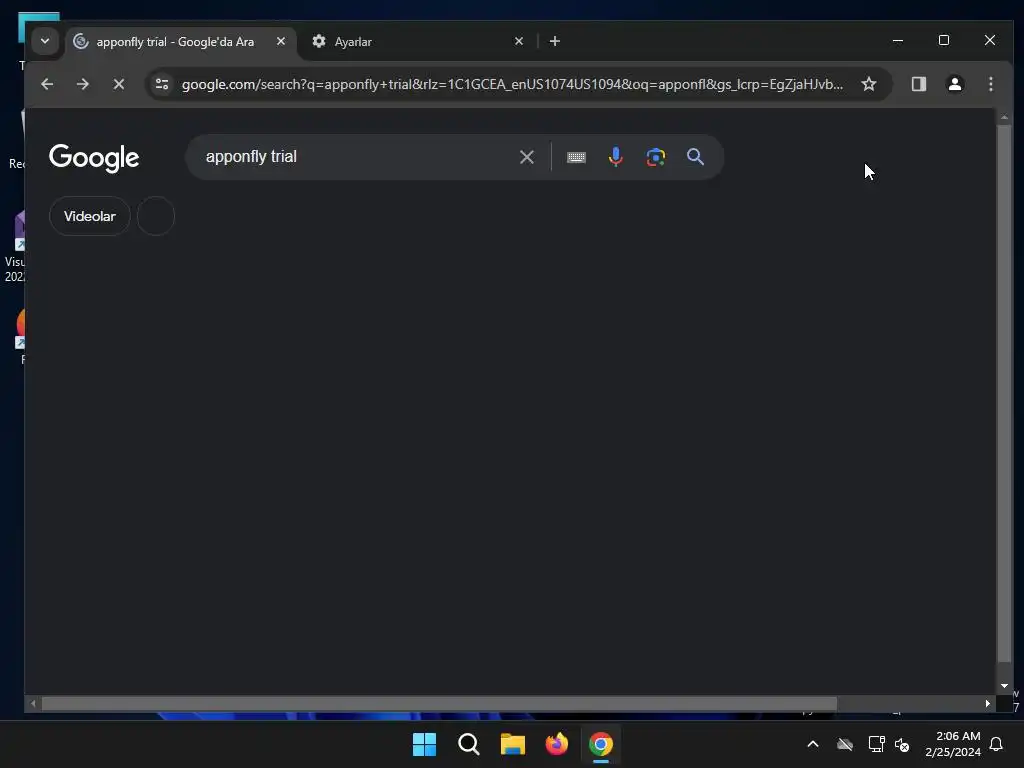Open the muted volume tray icon

point(902,744)
